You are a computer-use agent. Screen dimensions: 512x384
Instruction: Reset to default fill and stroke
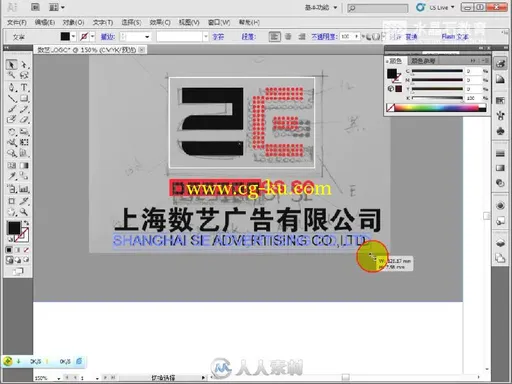click(x=10, y=239)
